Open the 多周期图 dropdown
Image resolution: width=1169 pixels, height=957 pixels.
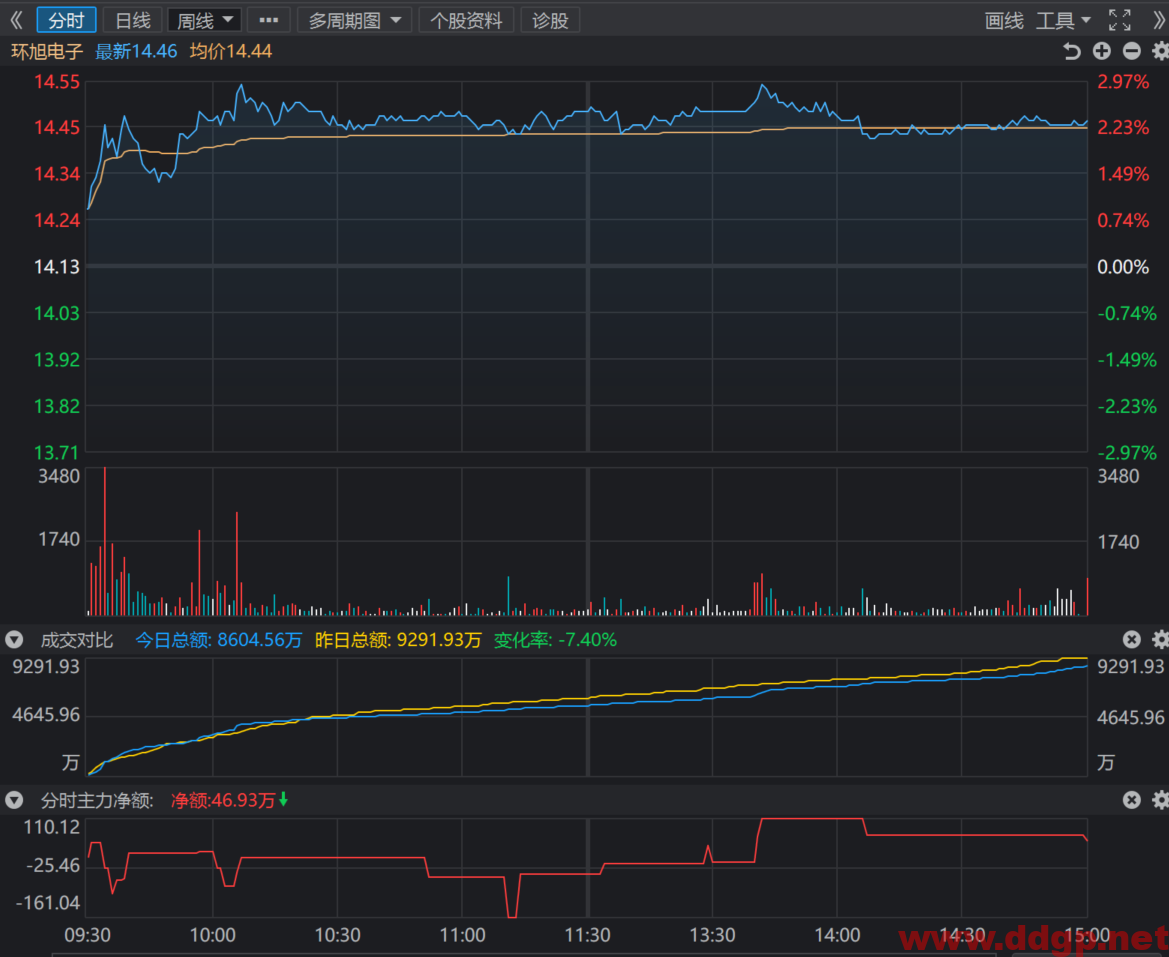[x=354, y=20]
